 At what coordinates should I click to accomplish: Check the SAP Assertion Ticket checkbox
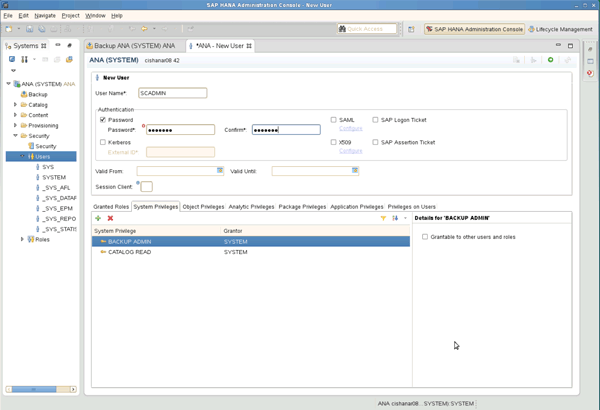click(375, 142)
